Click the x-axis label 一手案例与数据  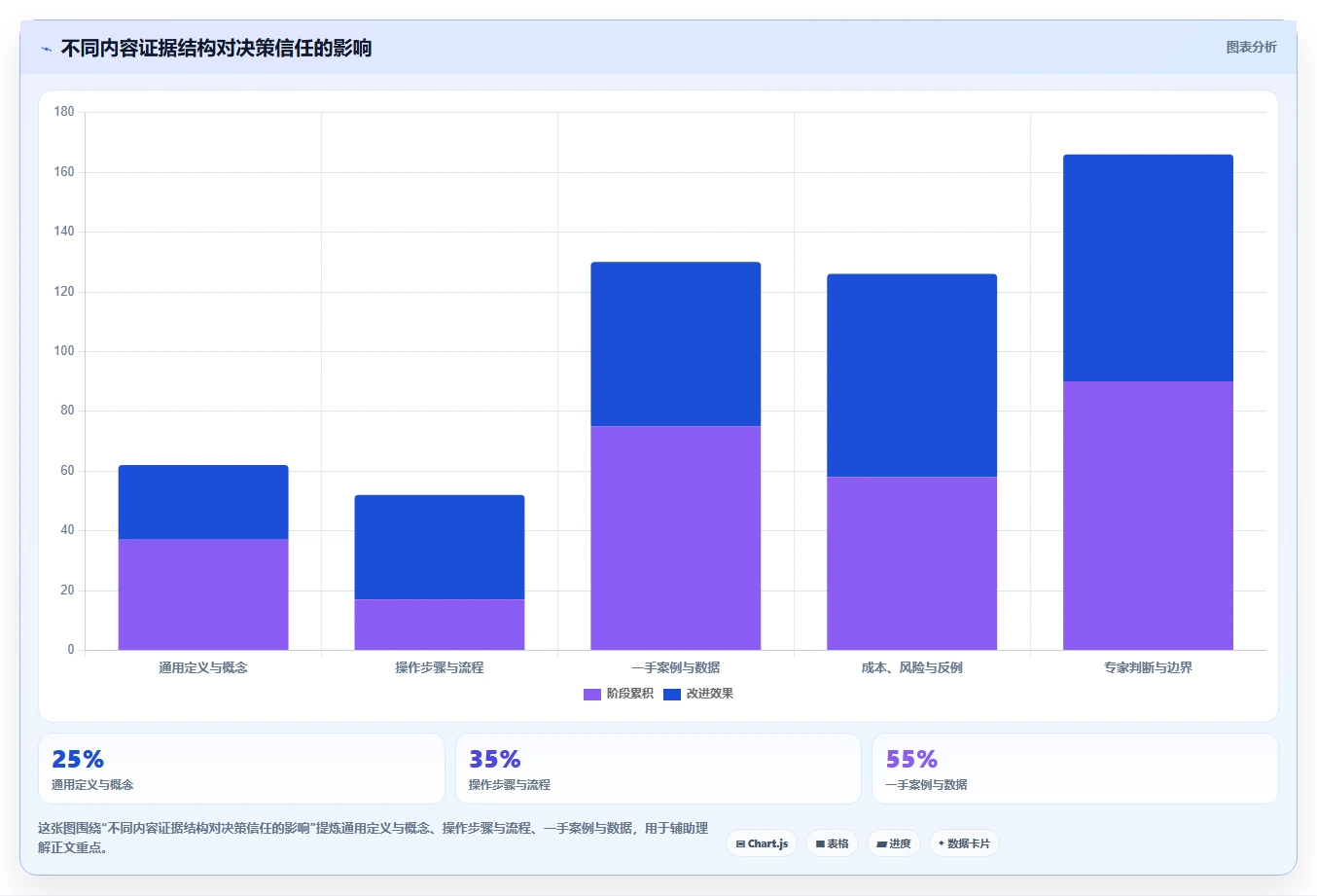676,667
